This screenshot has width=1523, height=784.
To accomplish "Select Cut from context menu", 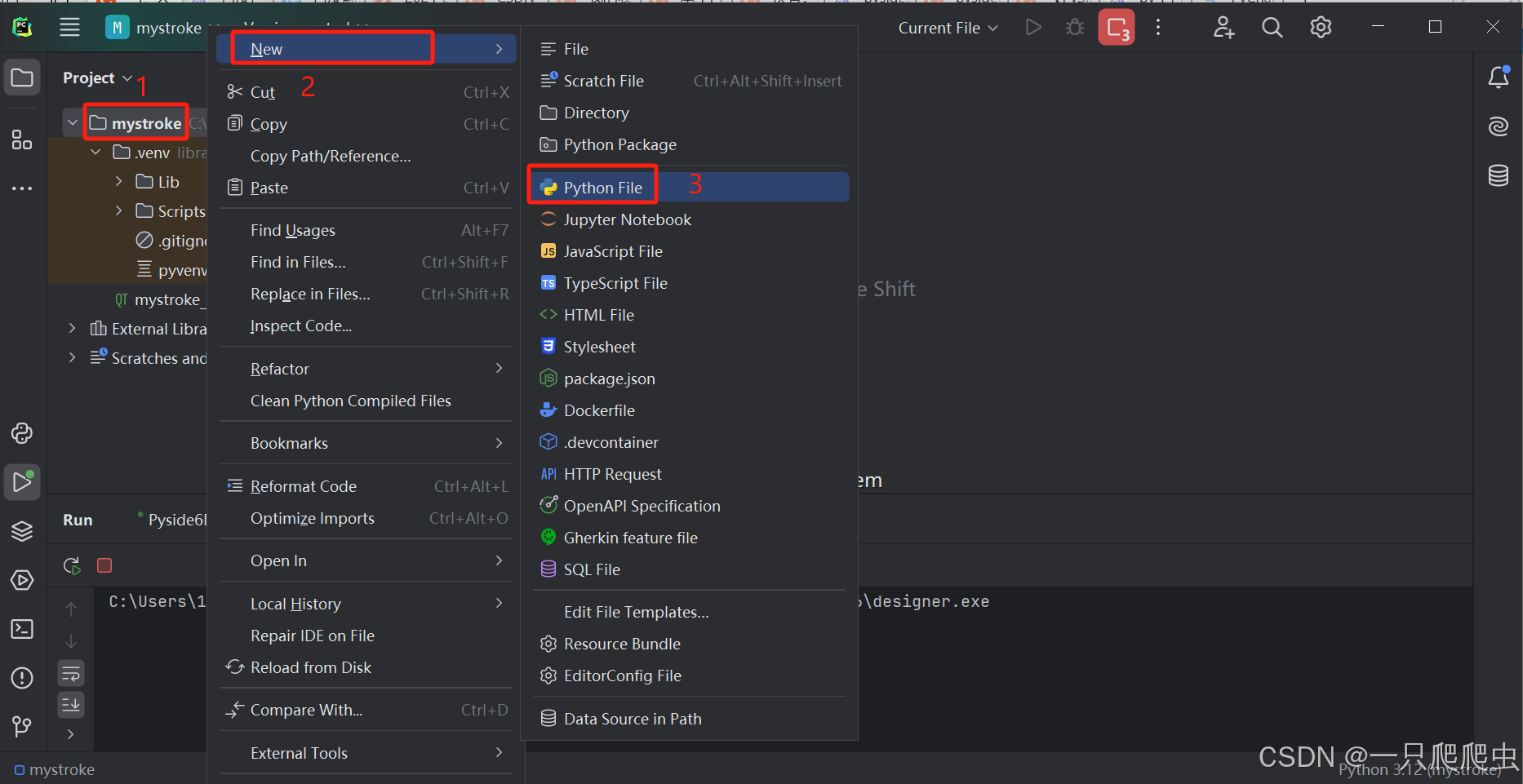I will pyautogui.click(x=366, y=92).
